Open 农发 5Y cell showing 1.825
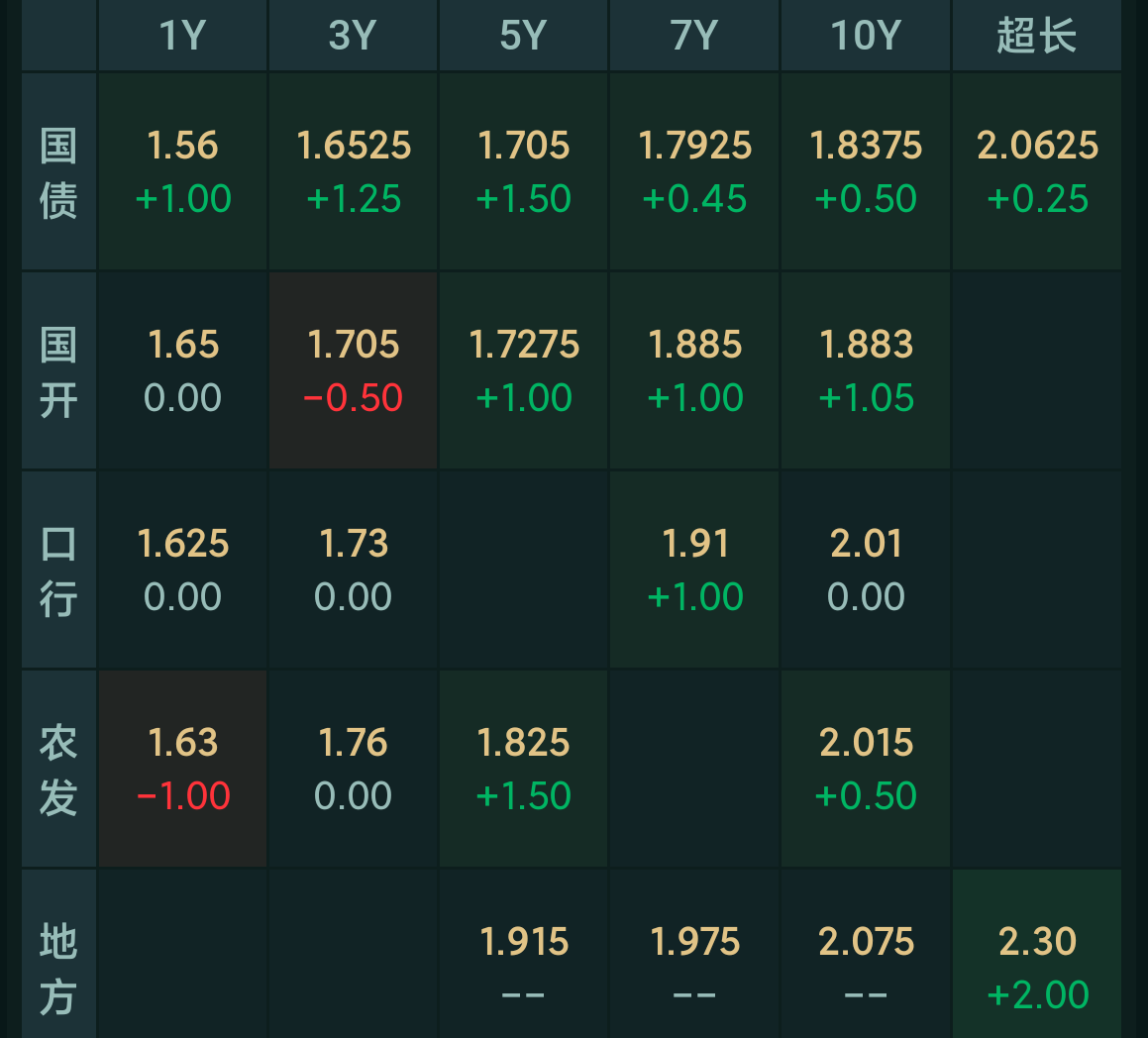 [x=523, y=770]
